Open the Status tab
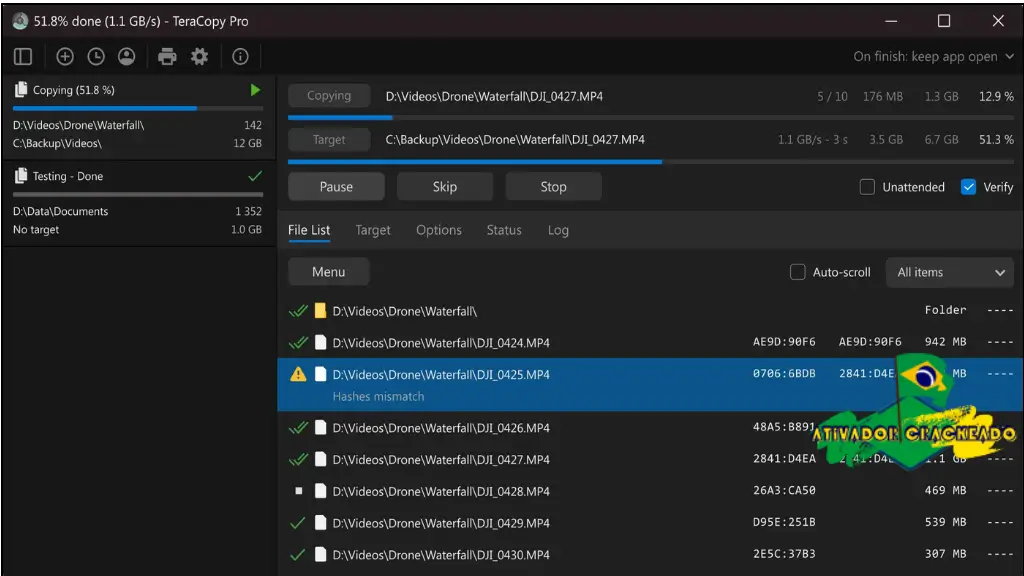 [504, 230]
